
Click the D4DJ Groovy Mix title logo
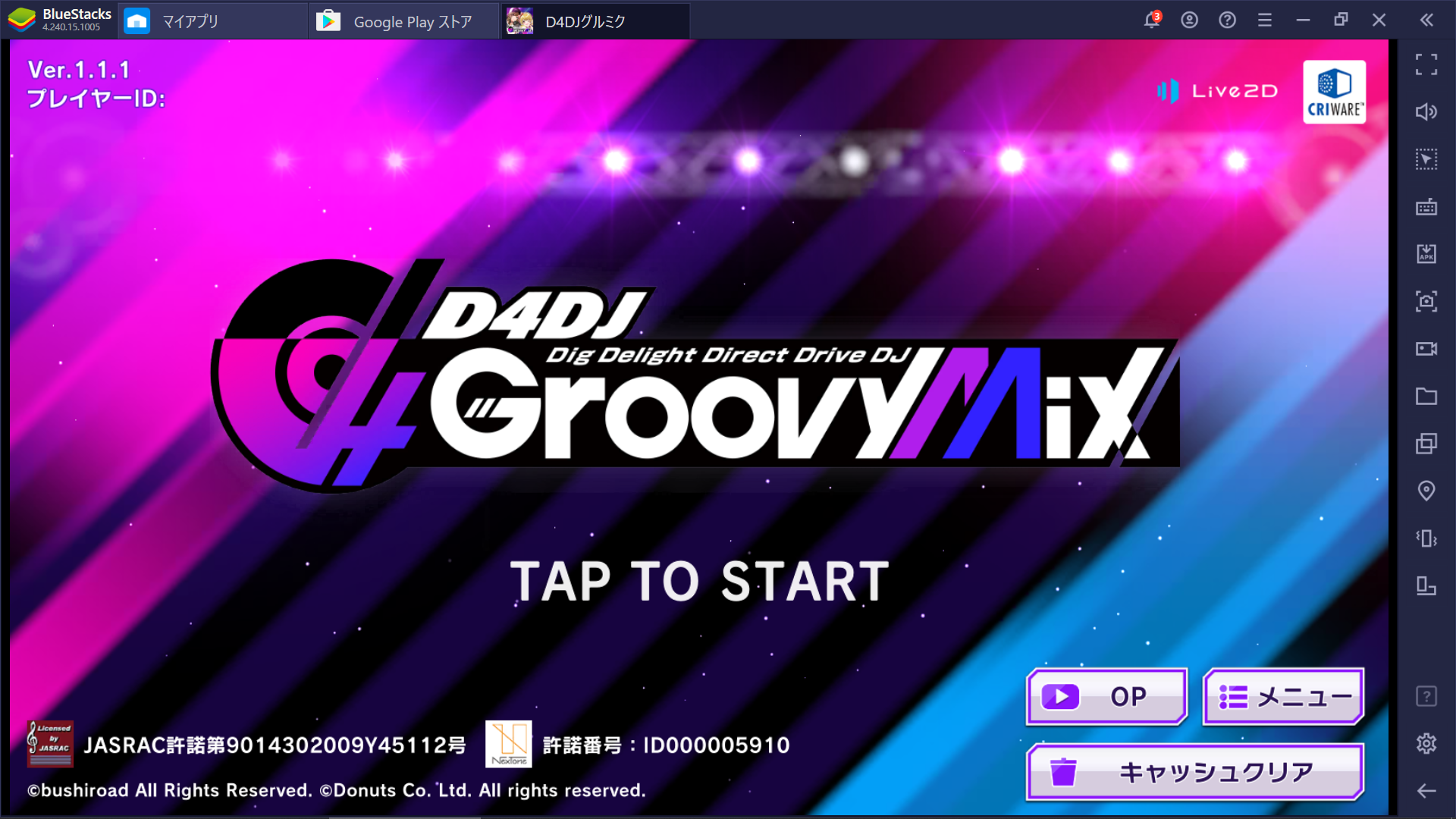click(695, 375)
